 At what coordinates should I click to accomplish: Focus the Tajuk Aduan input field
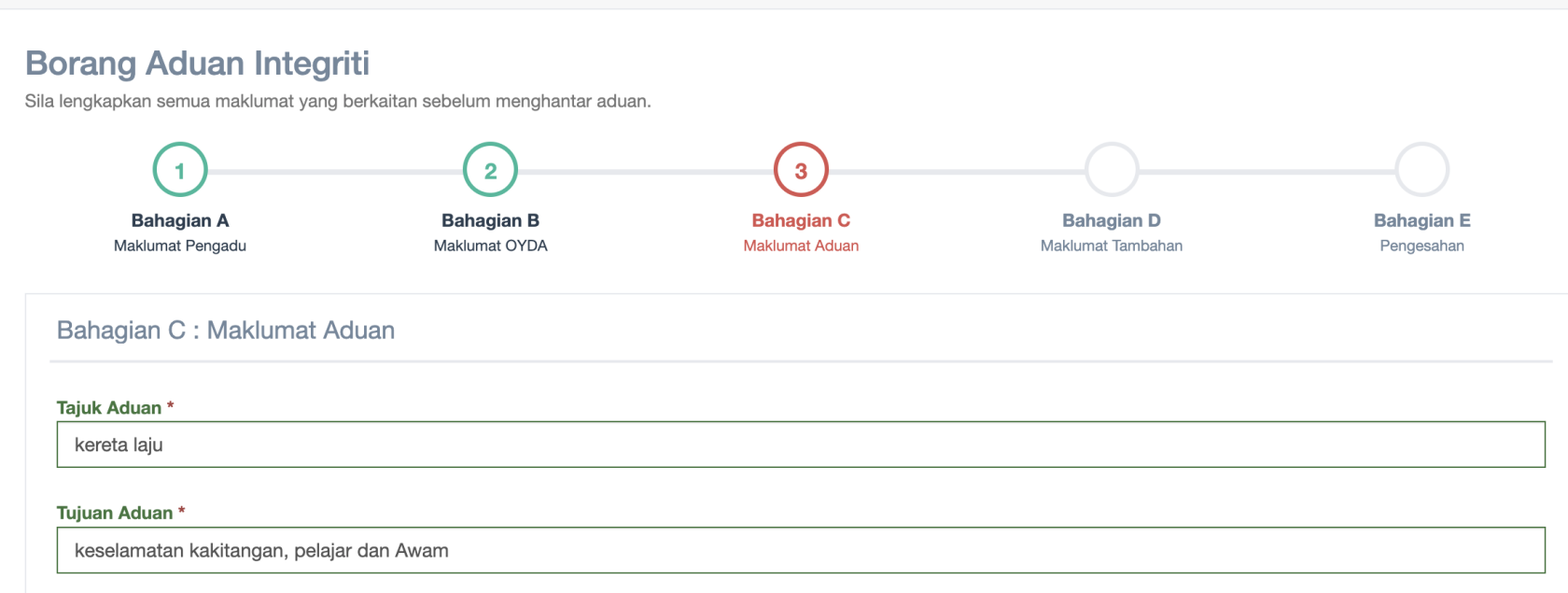click(x=801, y=445)
